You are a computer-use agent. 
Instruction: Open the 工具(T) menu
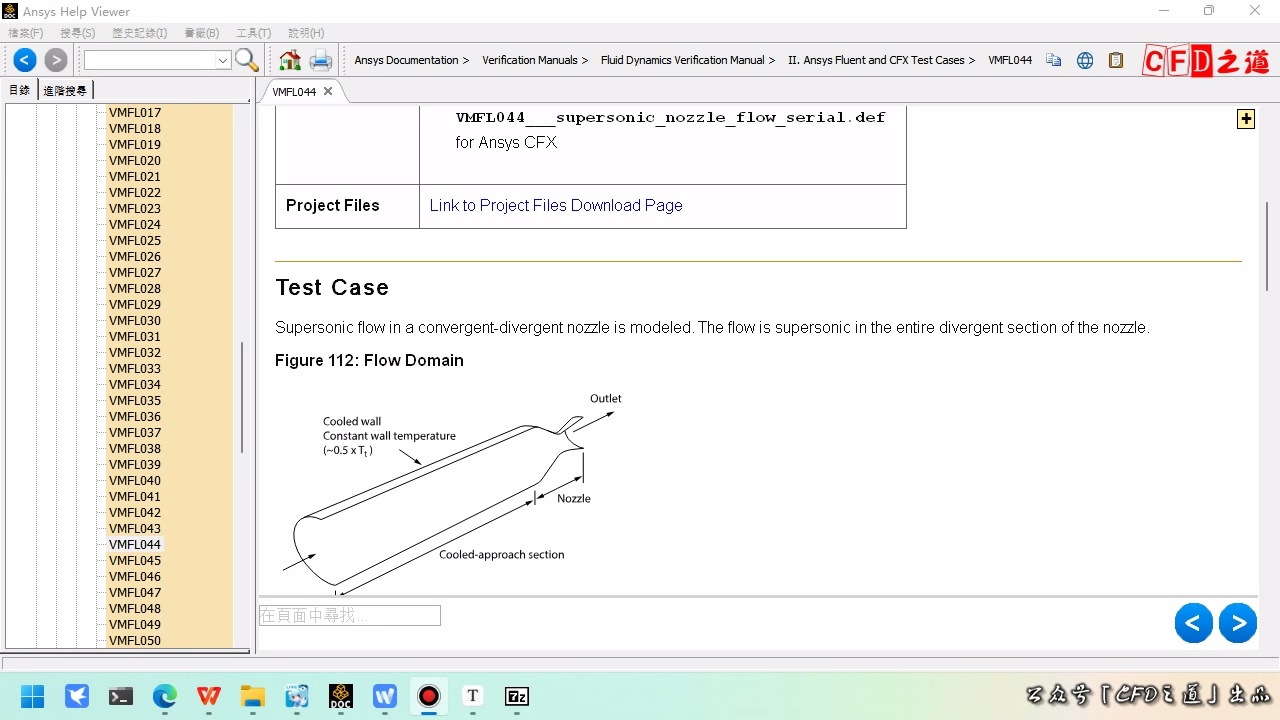tap(253, 33)
